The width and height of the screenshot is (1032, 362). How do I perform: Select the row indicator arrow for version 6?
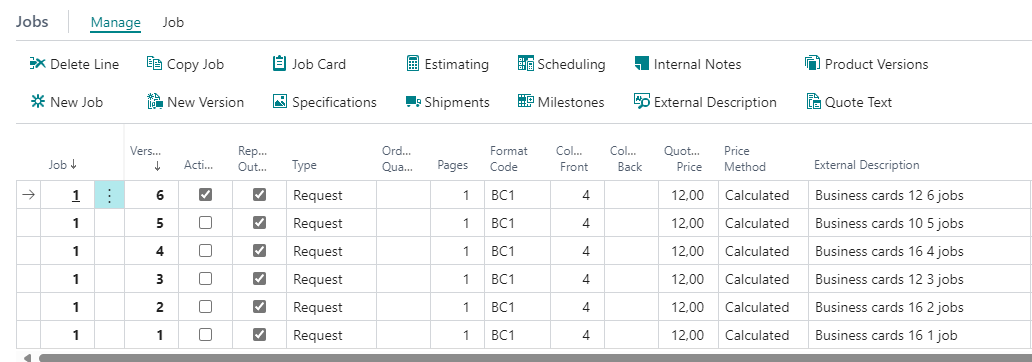28,195
